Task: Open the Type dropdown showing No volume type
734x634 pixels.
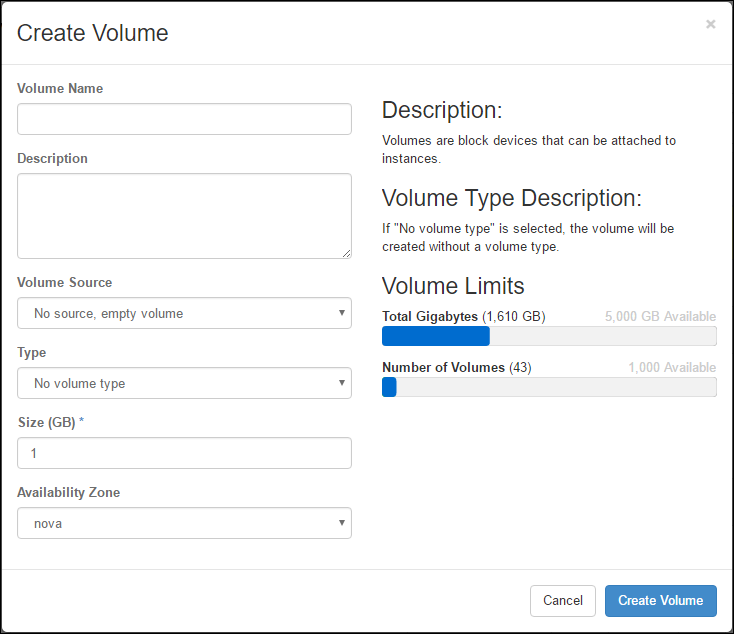Action: coord(184,383)
